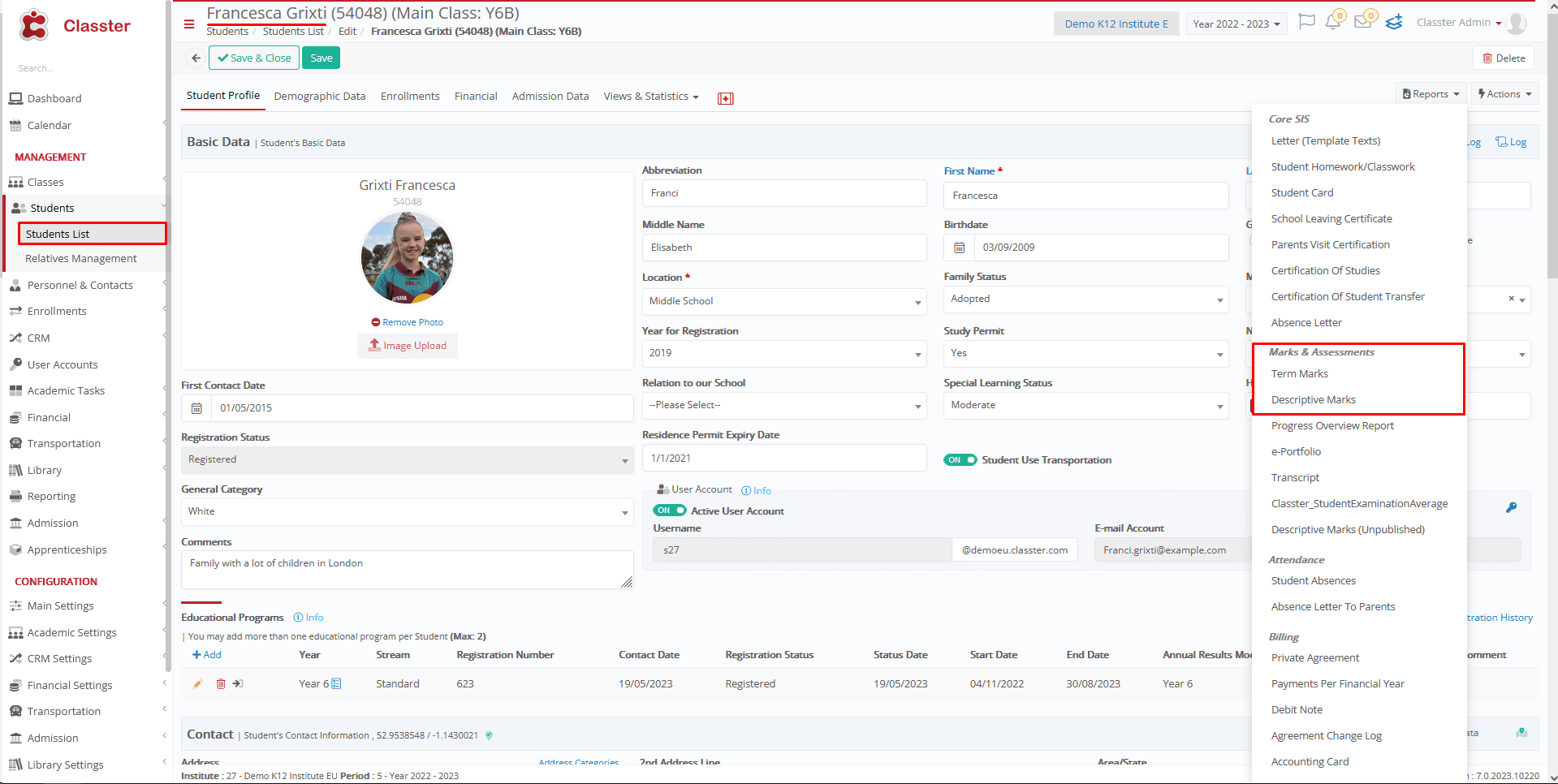Viewport: 1558px width, 784px height.
Task: Open Relation to our School dropdown
Action: [x=784, y=405]
